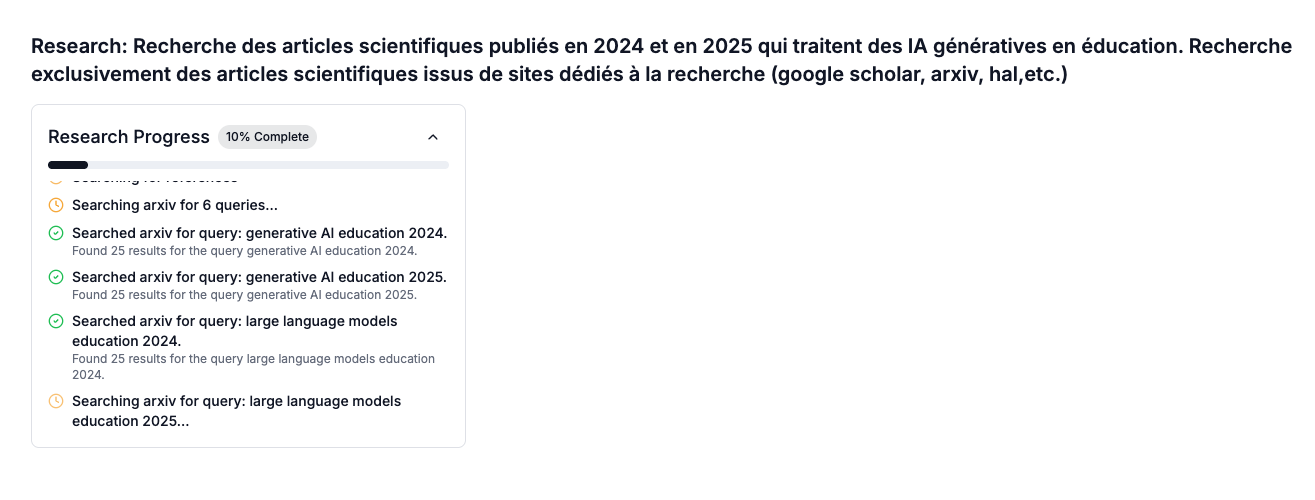This screenshot has height=500, width=1315.
Task: Select the "Searched arxiv: generative AI education 2024" step
Action: coord(259,233)
